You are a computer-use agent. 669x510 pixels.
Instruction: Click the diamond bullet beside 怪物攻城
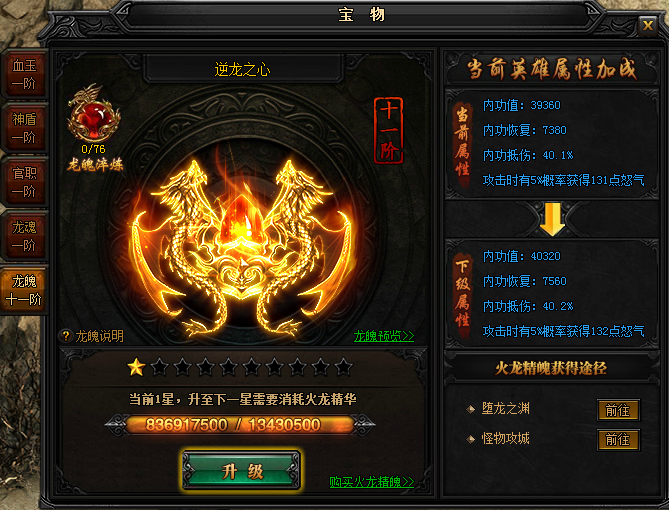click(x=471, y=439)
